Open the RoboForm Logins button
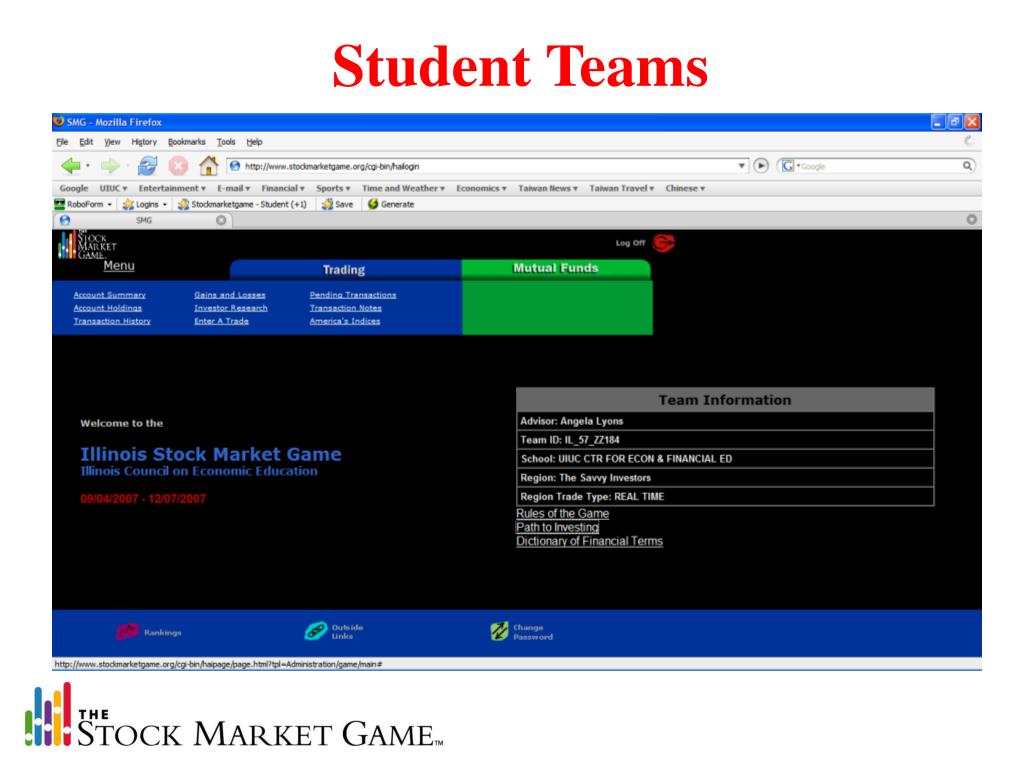Viewport: 1024px width, 768px height. (x=145, y=204)
